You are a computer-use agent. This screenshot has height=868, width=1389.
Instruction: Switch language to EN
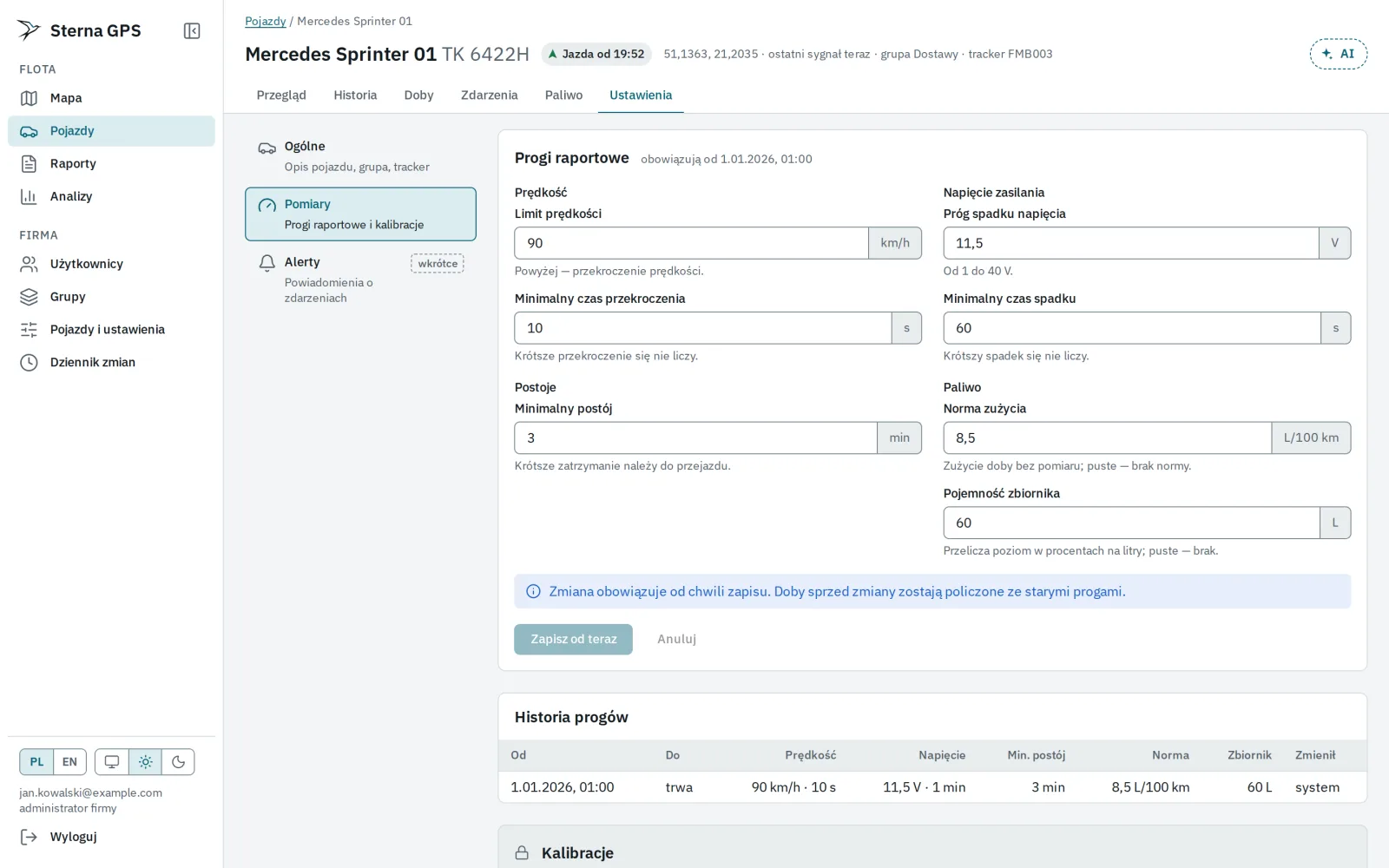point(69,762)
